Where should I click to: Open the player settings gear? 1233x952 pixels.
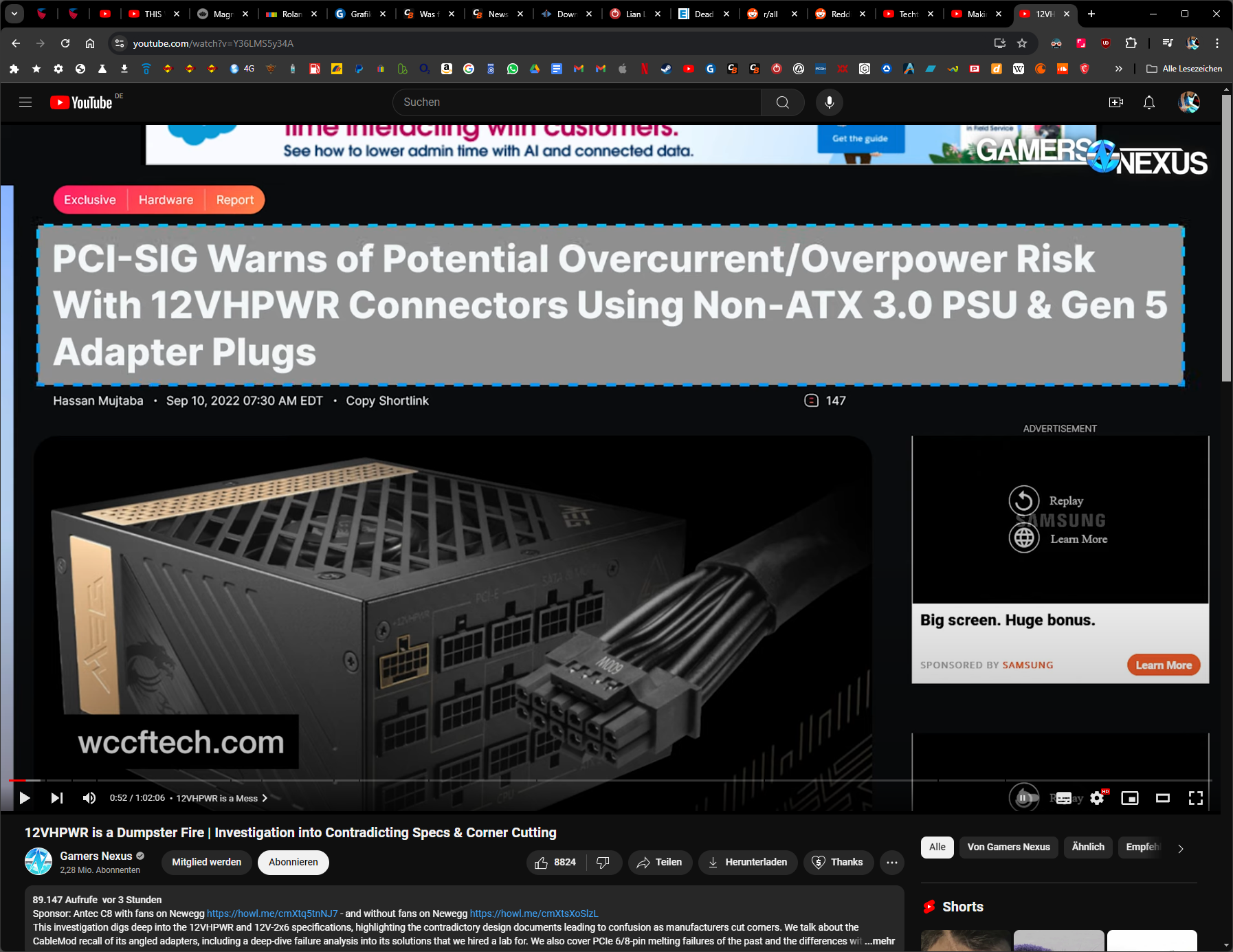[x=1097, y=798]
